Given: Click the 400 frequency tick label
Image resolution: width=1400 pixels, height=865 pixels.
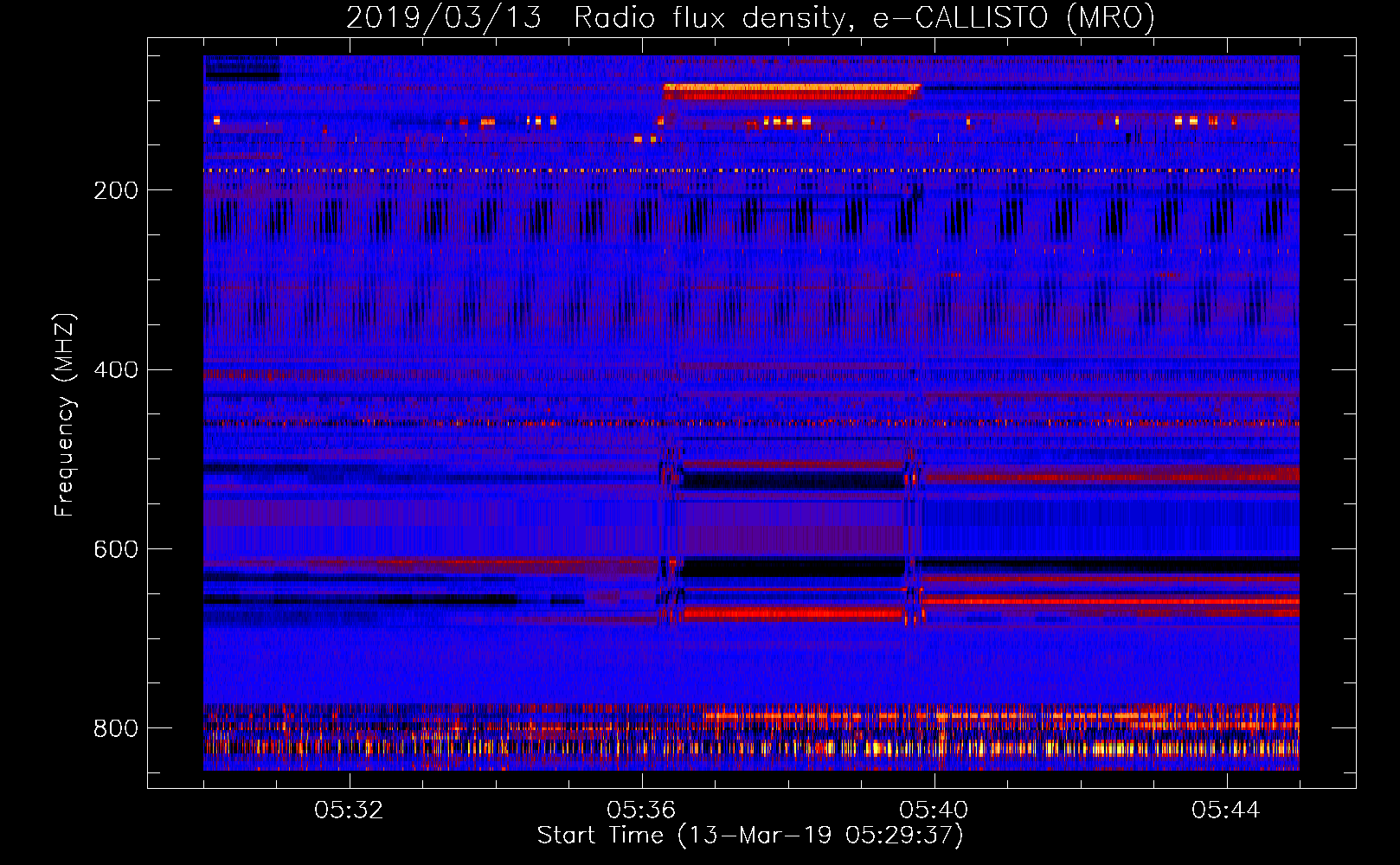Looking at the screenshot, I should [116, 370].
